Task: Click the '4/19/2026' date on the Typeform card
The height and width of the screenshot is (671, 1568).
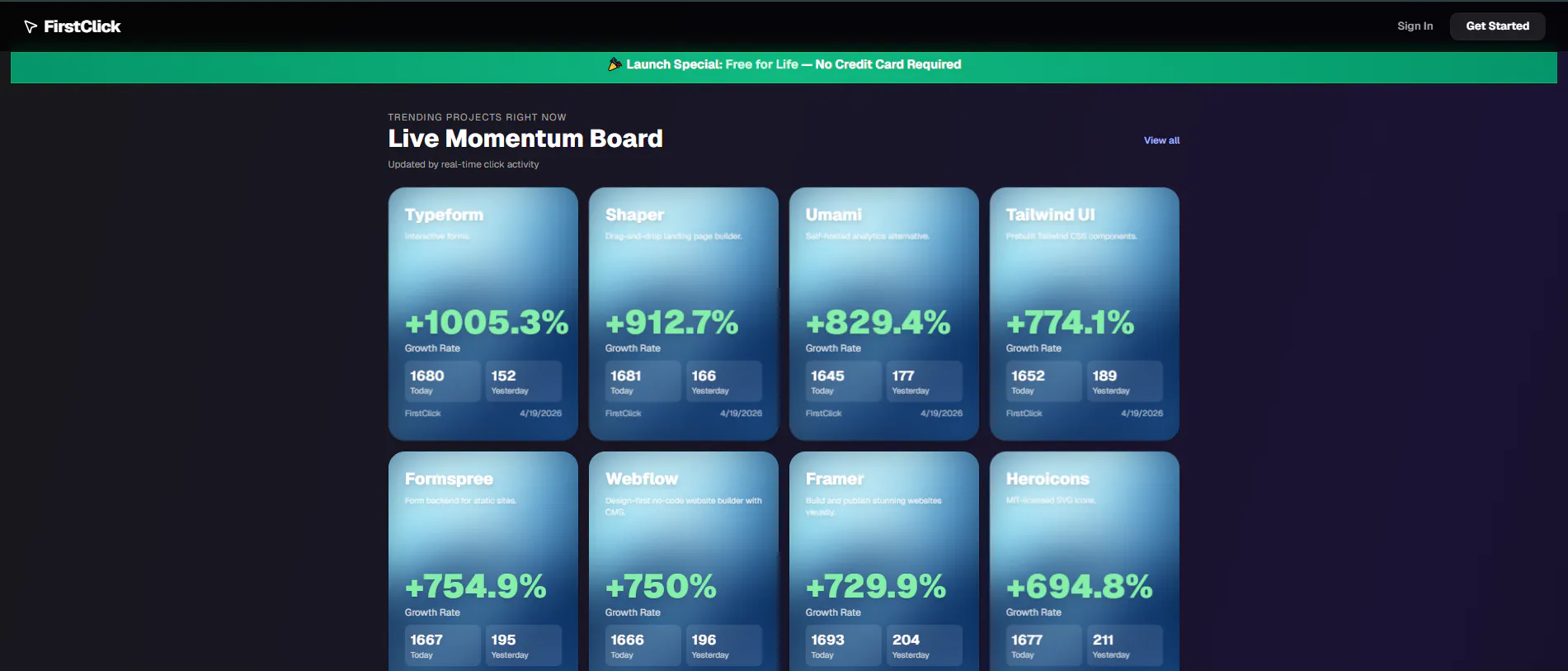Action: [540, 413]
